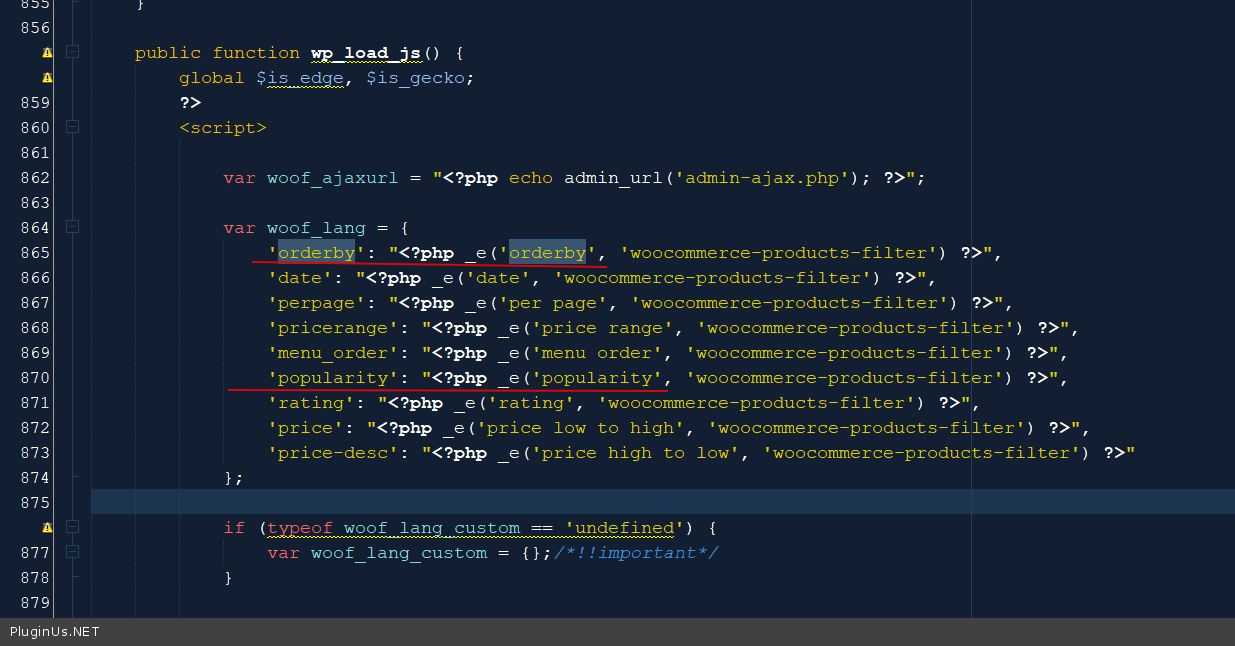The image size is (1235, 646).
Task: Click the first highlighted 'orderby' key
Action: coord(316,253)
